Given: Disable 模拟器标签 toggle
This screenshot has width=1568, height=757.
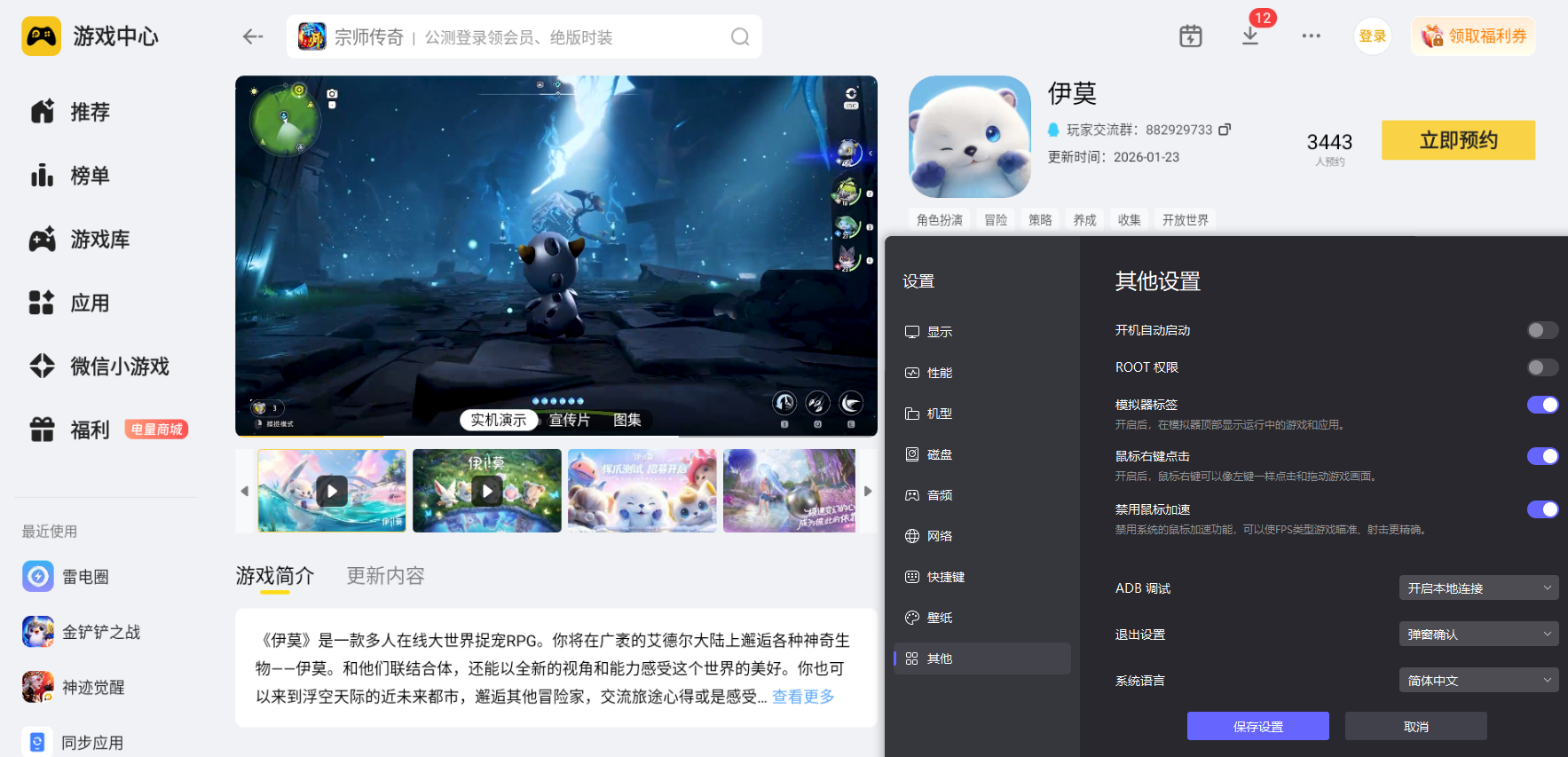Looking at the screenshot, I should click(1542, 405).
